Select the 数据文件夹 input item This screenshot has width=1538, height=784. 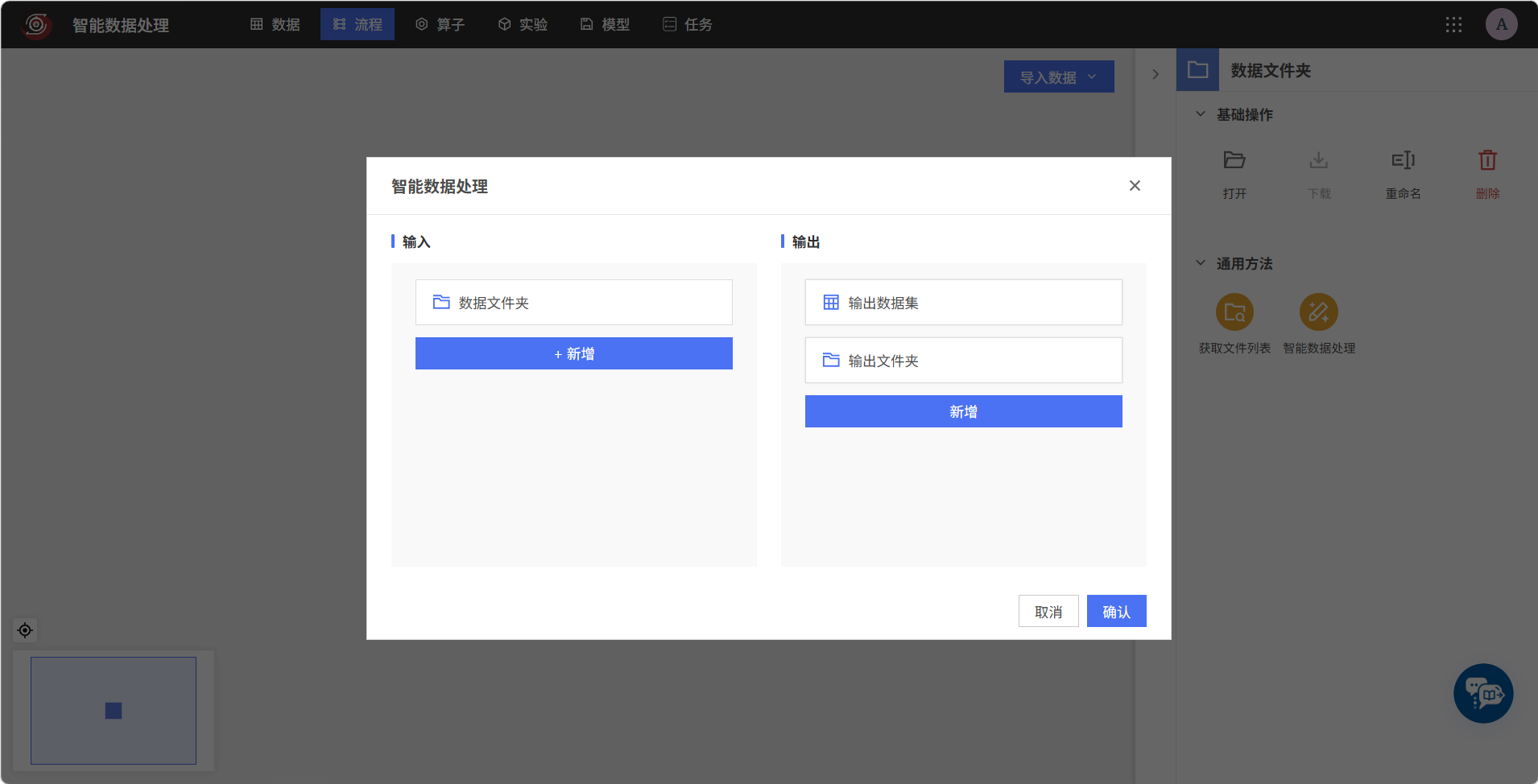pos(574,303)
